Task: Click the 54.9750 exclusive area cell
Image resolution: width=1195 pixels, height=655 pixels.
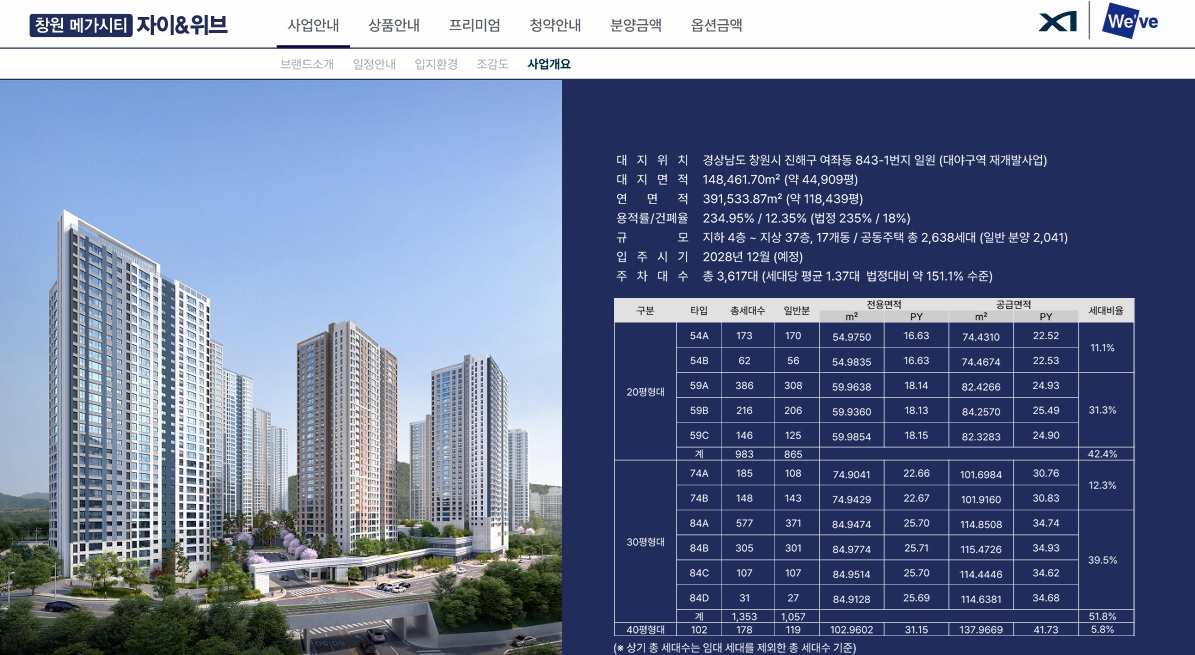Action: [851, 337]
